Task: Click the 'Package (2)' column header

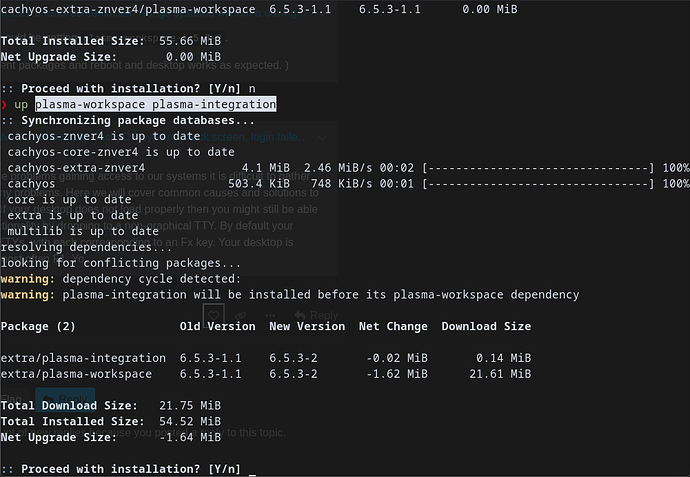Action: (x=38, y=326)
